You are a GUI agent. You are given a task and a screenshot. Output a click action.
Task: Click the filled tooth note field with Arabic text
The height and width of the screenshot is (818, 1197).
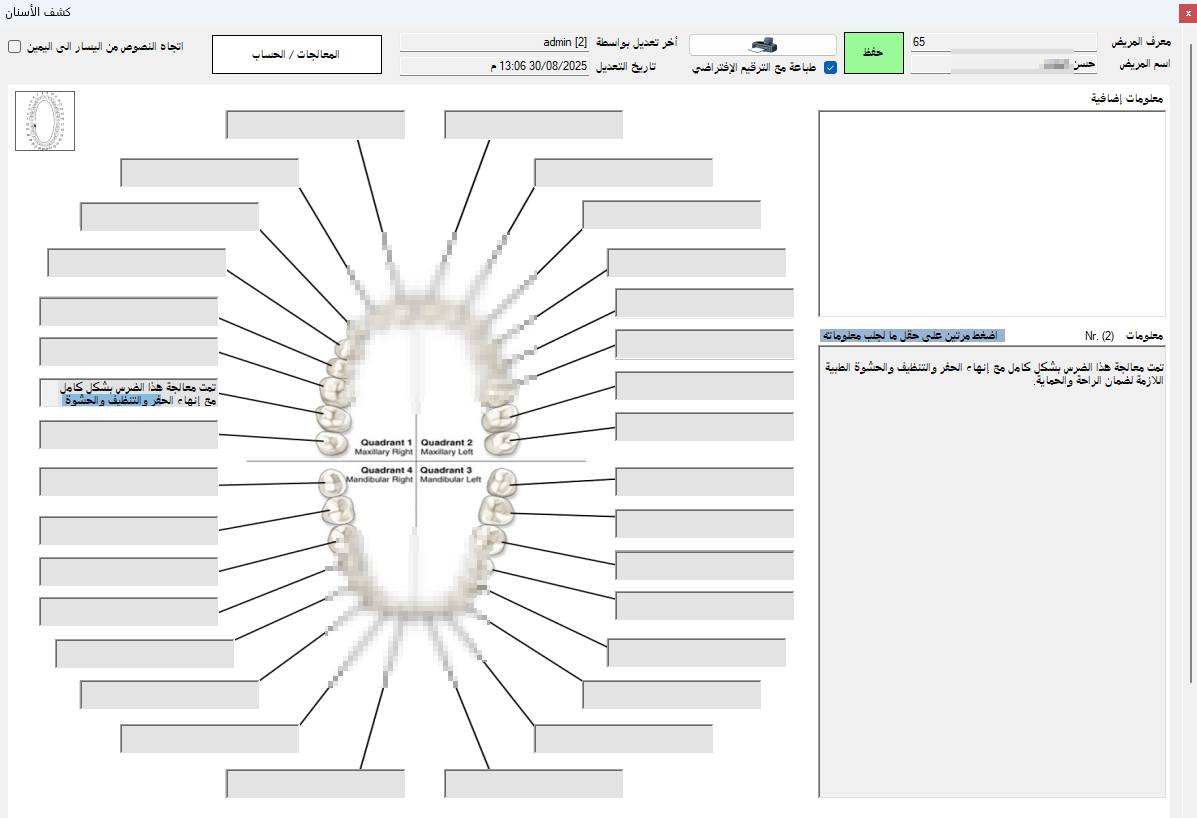(128, 393)
